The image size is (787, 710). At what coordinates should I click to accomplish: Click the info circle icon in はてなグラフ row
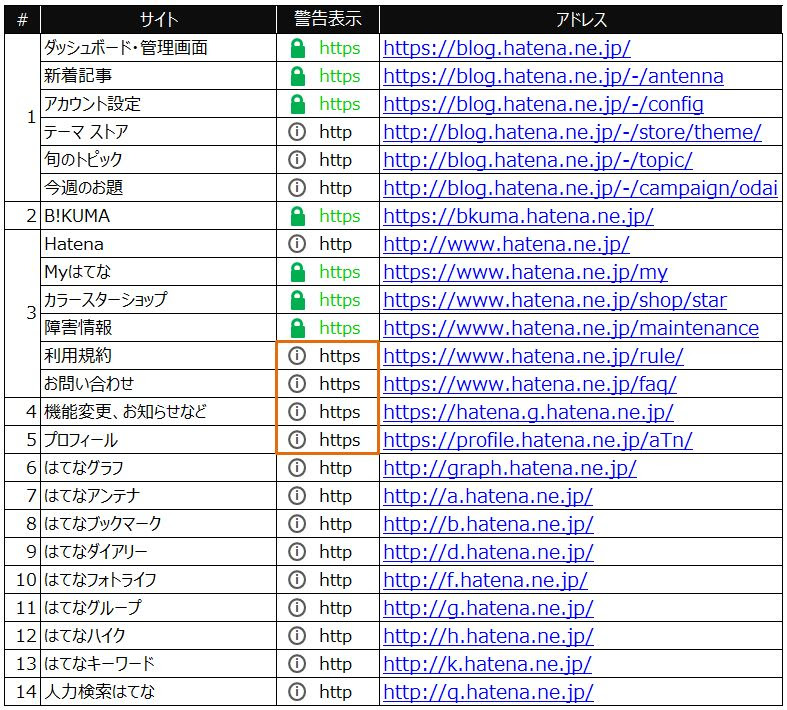tap(297, 468)
